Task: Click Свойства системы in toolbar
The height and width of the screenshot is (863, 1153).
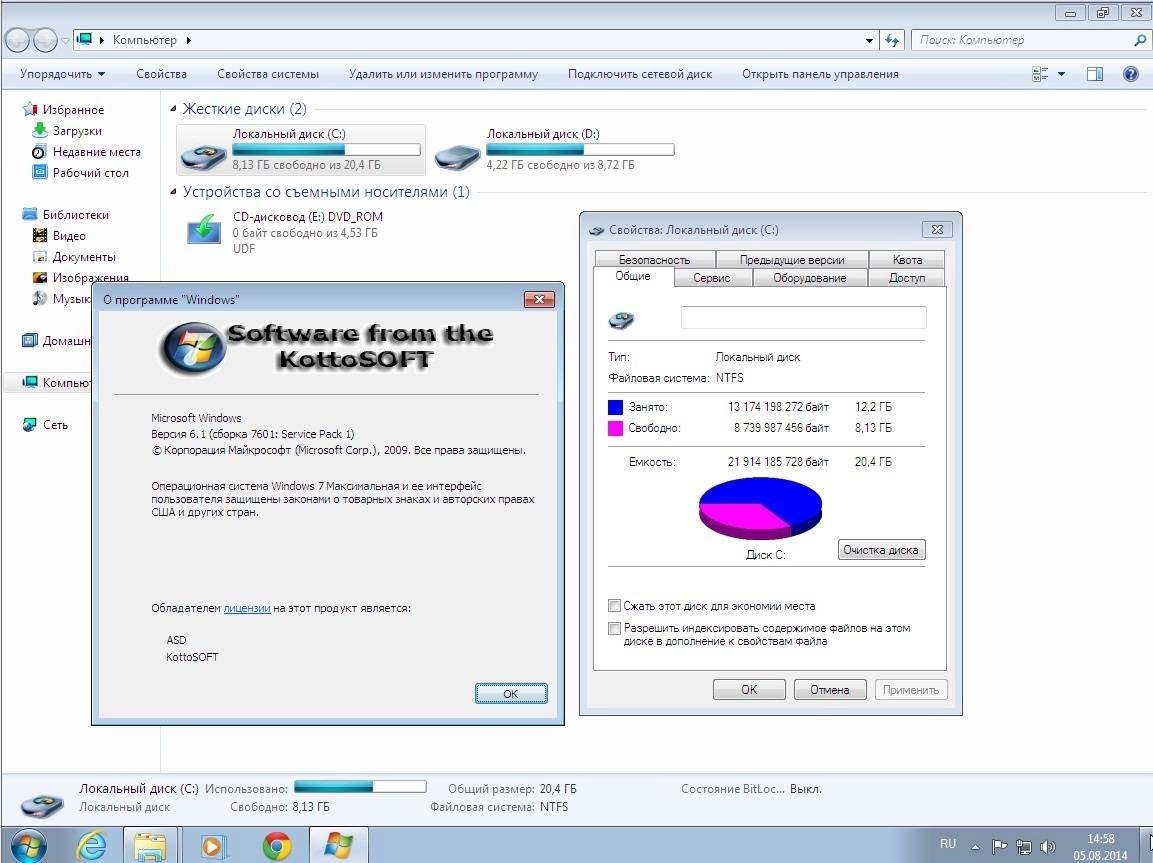Action: [x=268, y=74]
